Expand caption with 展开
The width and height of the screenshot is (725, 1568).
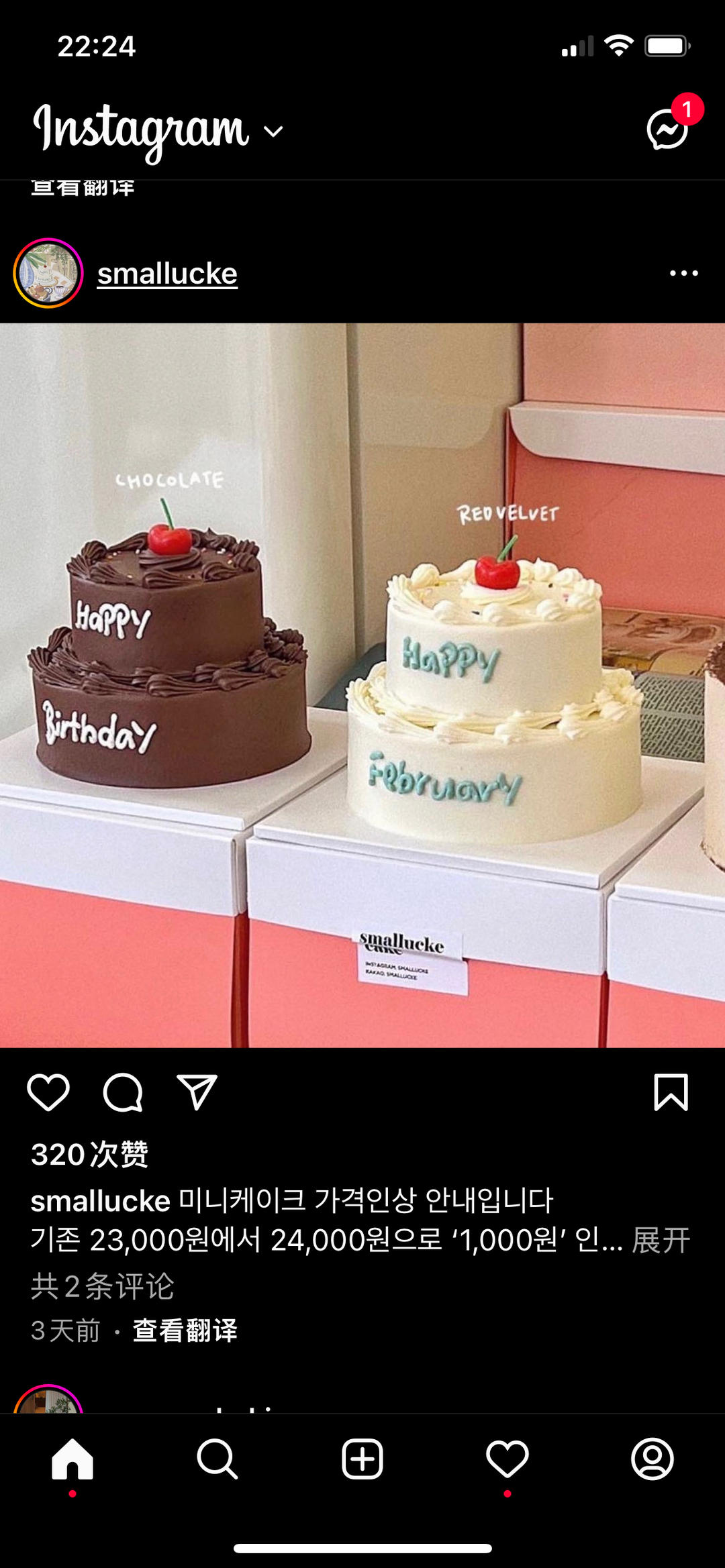point(661,1241)
